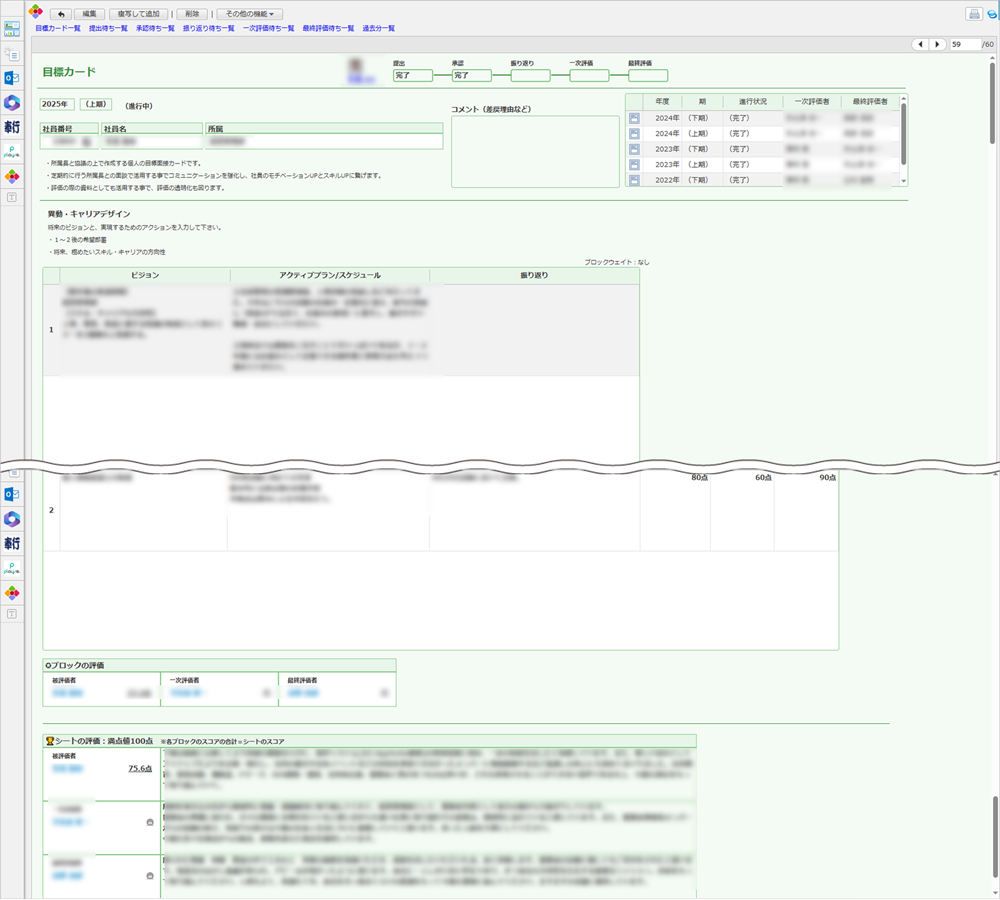Click the blue refresh icon beside print
This screenshot has height=900, width=1000.
click(x=991, y=14)
